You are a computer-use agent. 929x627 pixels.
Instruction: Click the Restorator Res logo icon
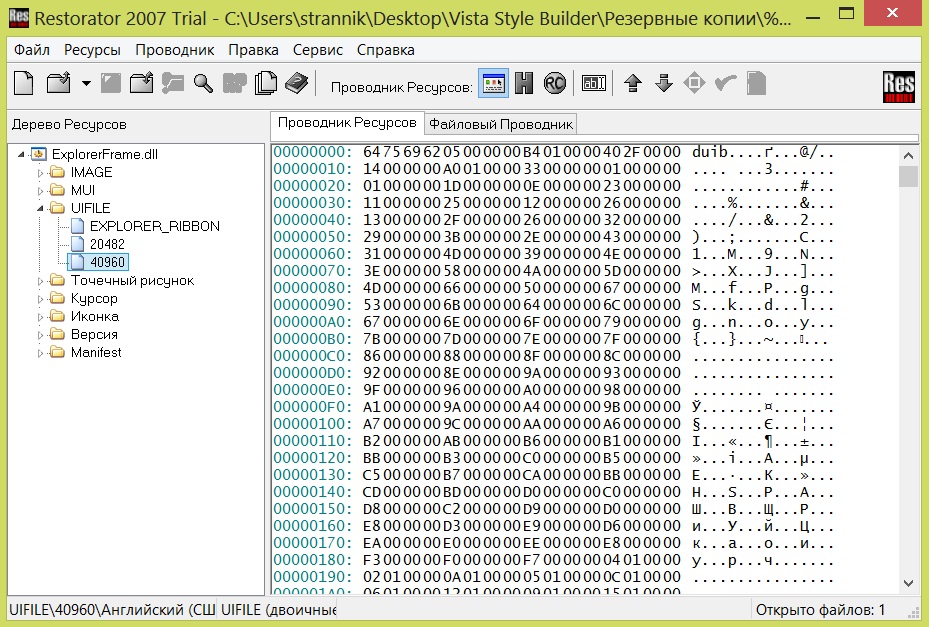click(899, 87)
